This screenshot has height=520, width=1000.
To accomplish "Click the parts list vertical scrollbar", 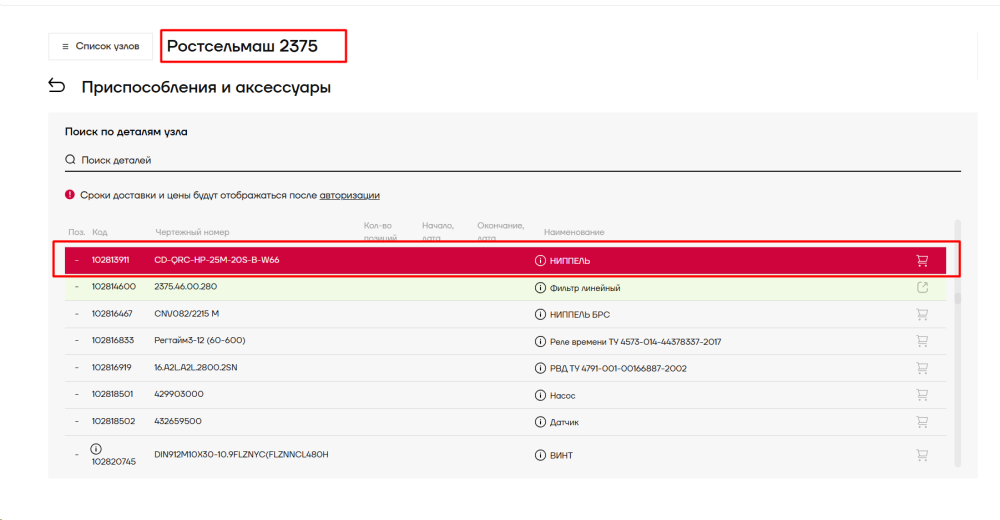I will click(957, 343).
